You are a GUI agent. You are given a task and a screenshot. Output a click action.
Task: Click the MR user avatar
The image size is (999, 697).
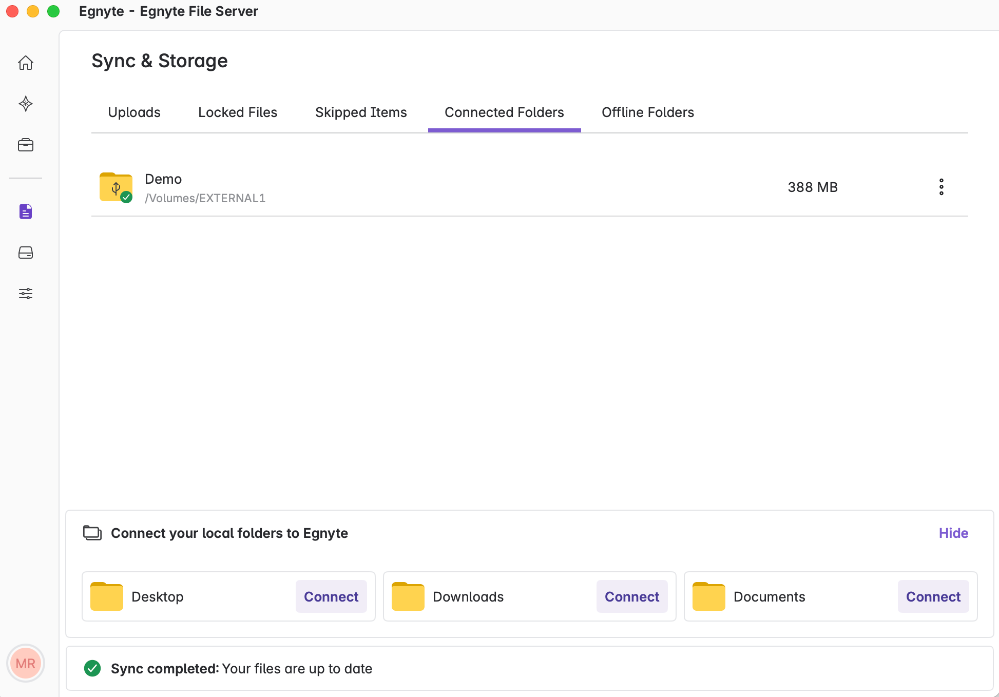[25, 663]
